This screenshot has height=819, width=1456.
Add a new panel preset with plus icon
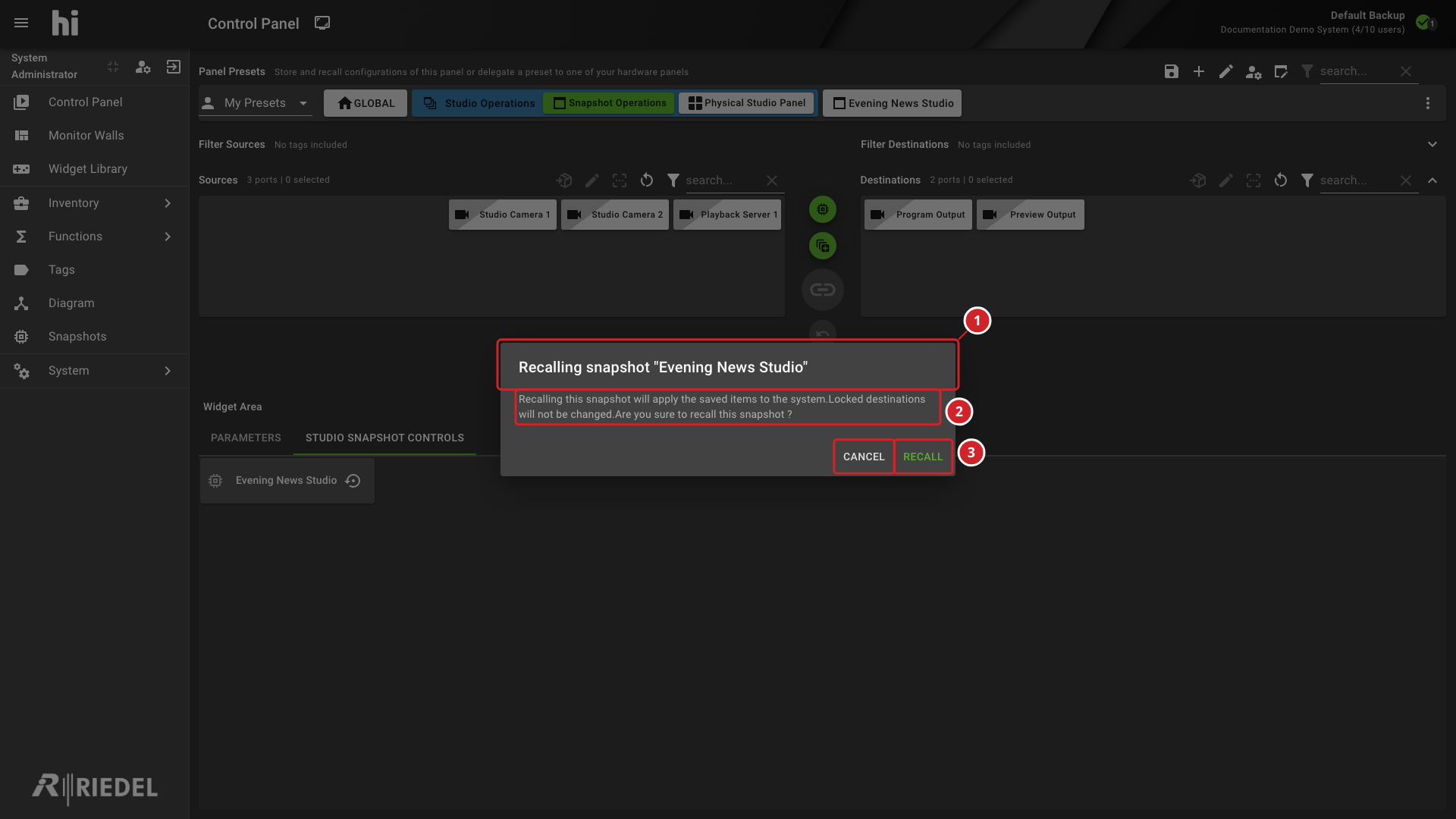(x=1199, y=71)
